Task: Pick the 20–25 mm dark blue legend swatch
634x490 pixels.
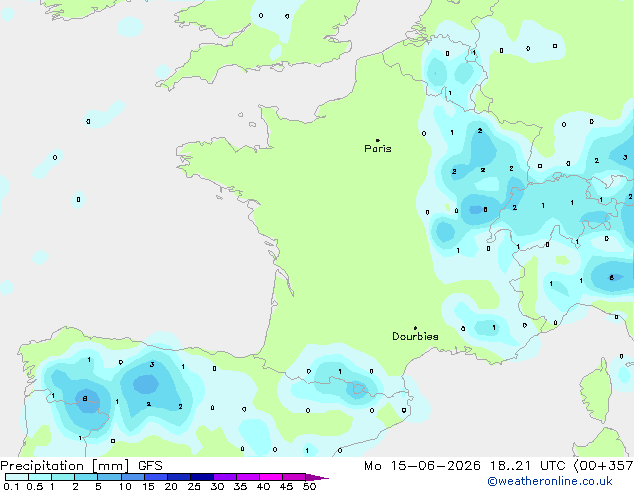Action: click(x=179, y=477)
